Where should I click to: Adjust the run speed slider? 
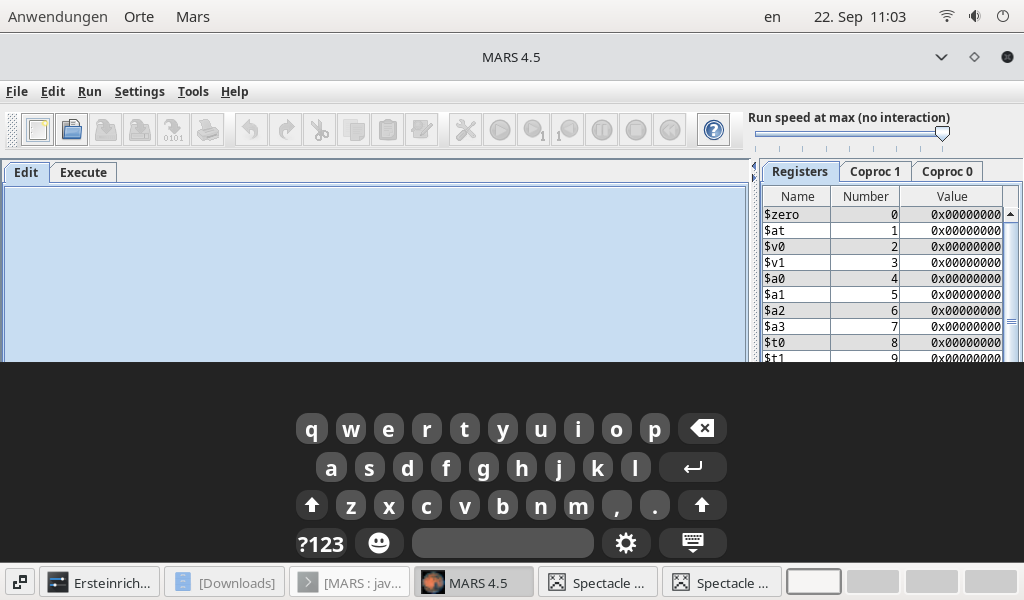click(942, 132)
